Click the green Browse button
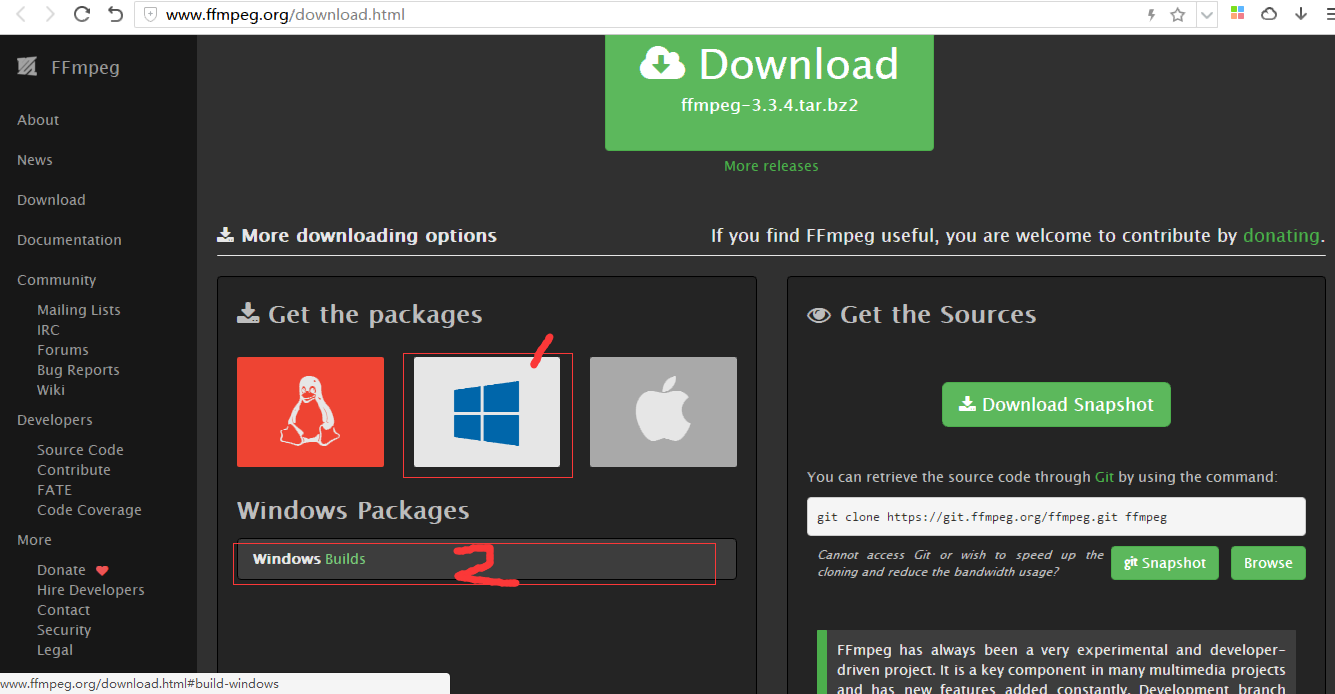The height and width of the screenshot is (694, 1335). [x=1268, y=563]
